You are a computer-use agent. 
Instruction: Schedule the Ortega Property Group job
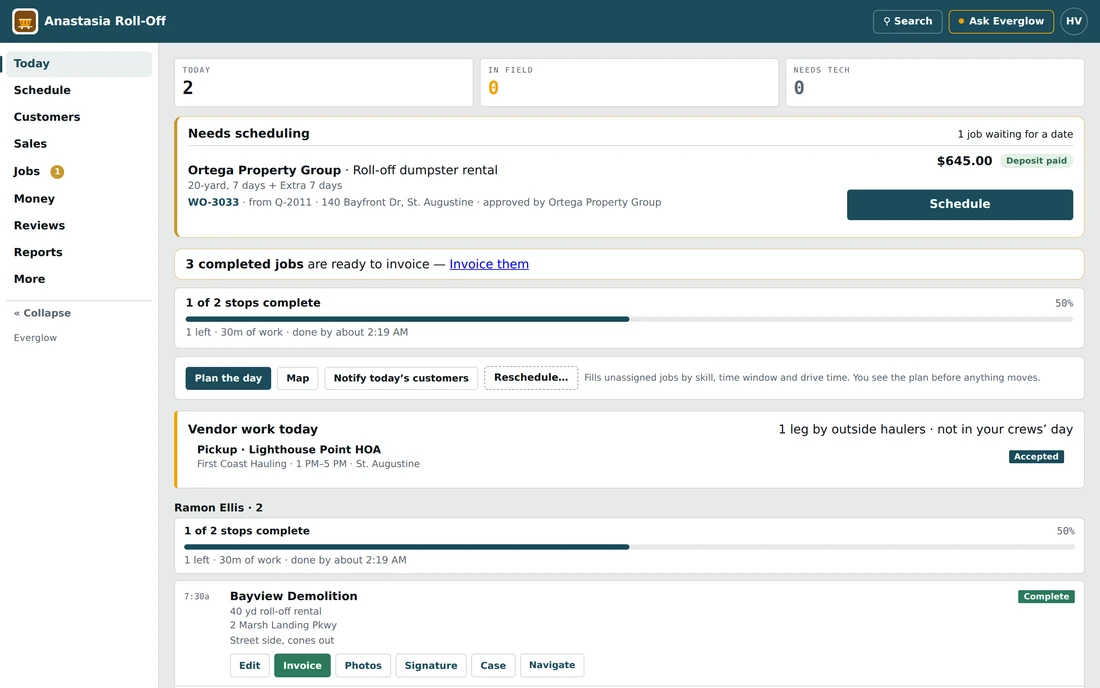pyautogui.click(x=959, y=204)
